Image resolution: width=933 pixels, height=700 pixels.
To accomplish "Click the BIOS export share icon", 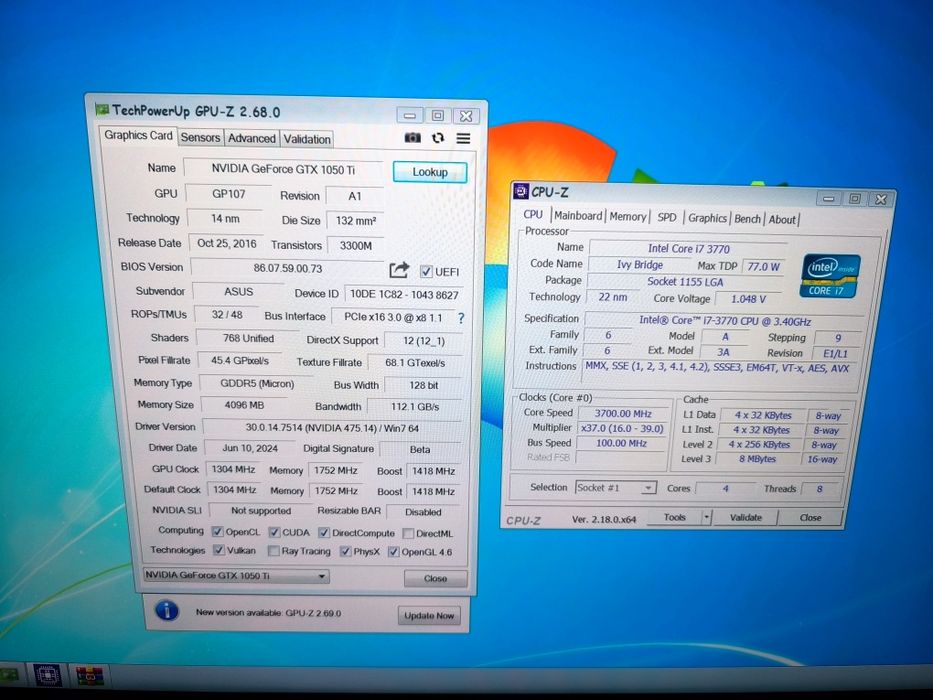I will pos(399,270).
